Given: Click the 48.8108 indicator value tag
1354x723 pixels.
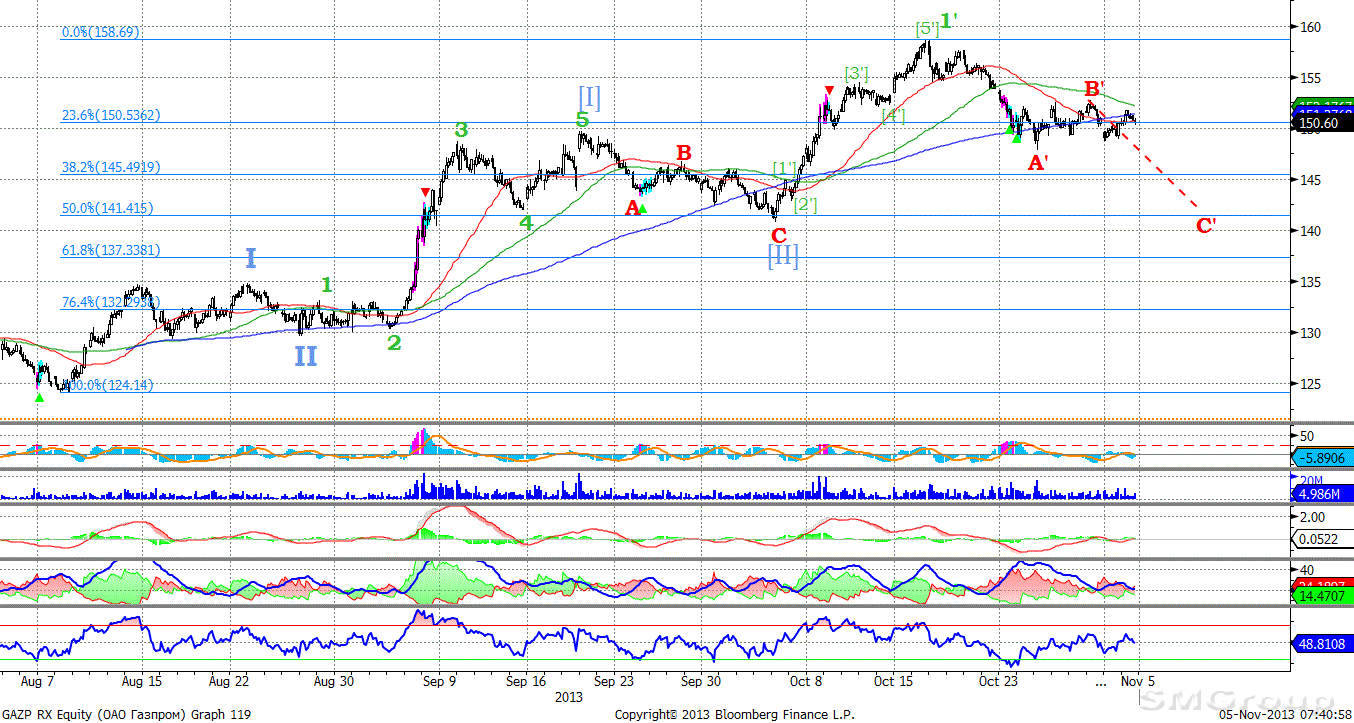Looking at the screenshot, I should [x=1322, y=643].
